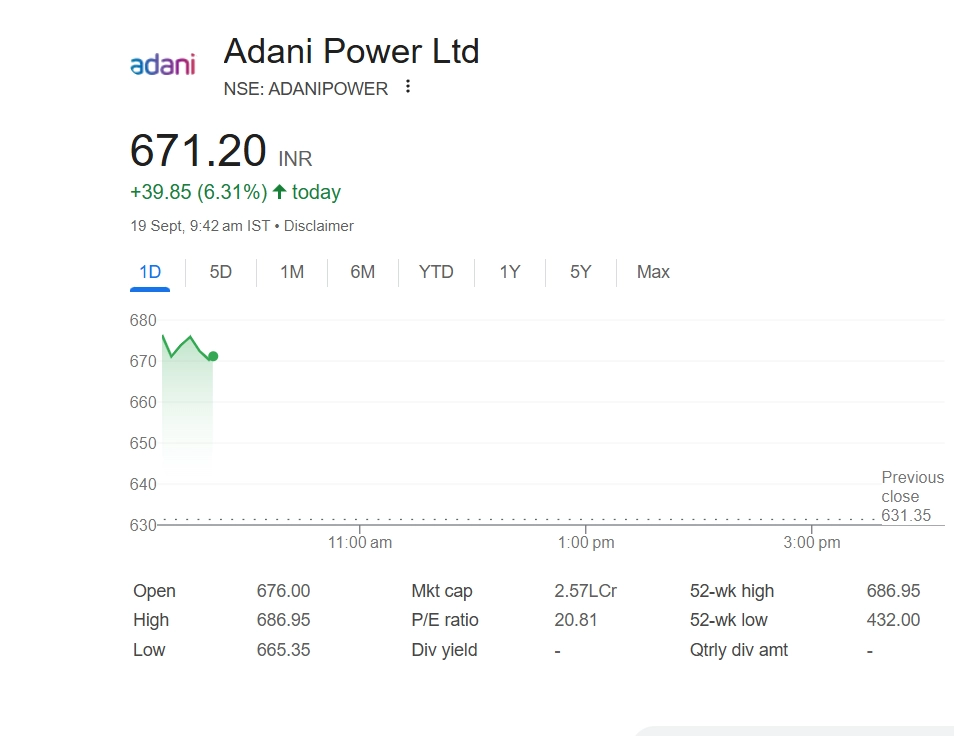This screenshot has height=736, width=954.
Task: Select the YTD tab
Action: point(436,272)
